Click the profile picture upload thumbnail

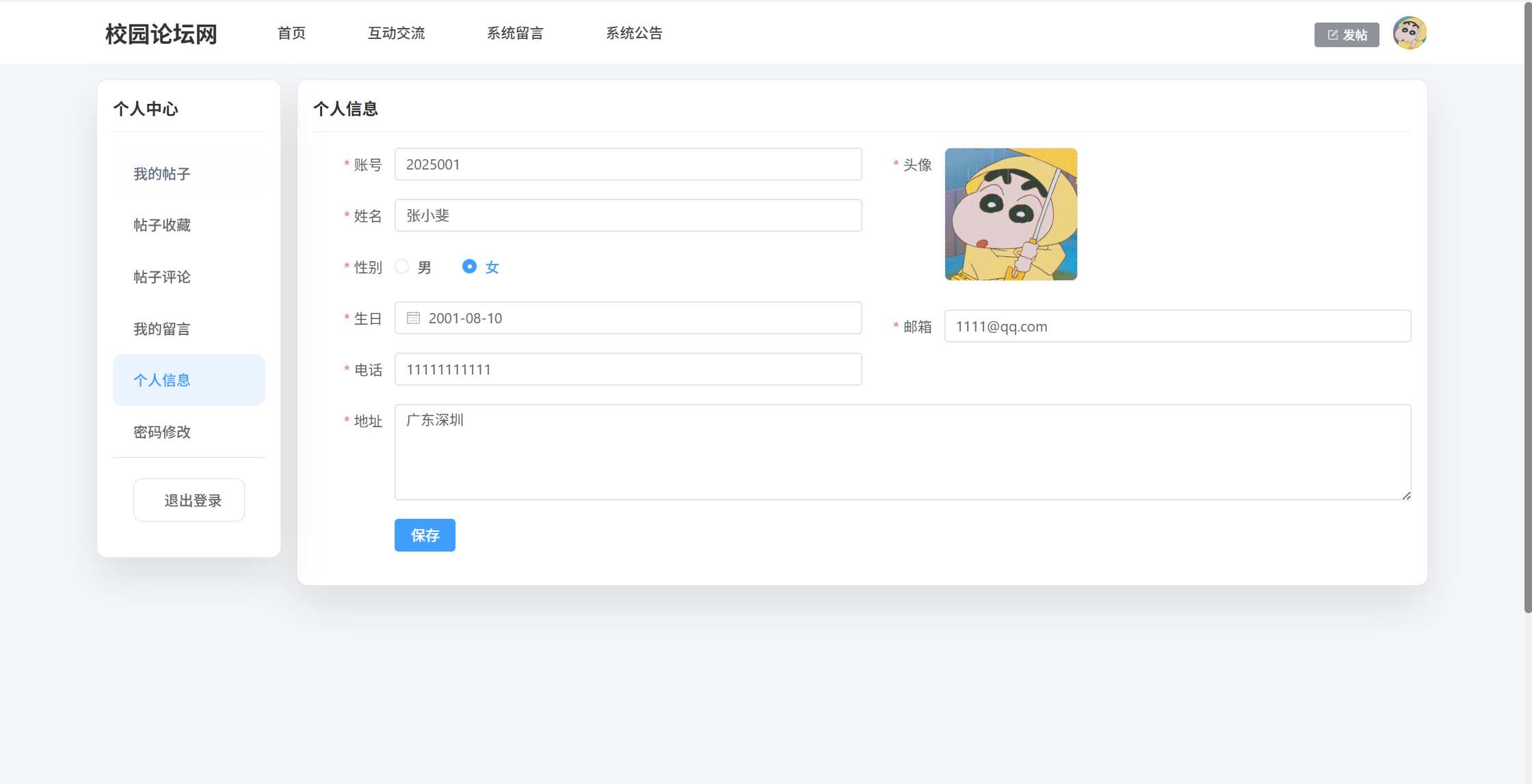pos(1010,214)
